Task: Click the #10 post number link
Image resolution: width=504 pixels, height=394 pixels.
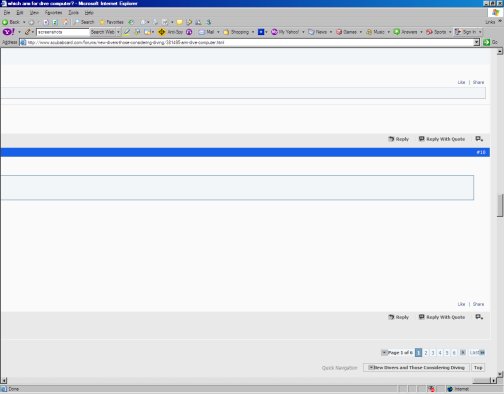Action: tap(481, 152)
